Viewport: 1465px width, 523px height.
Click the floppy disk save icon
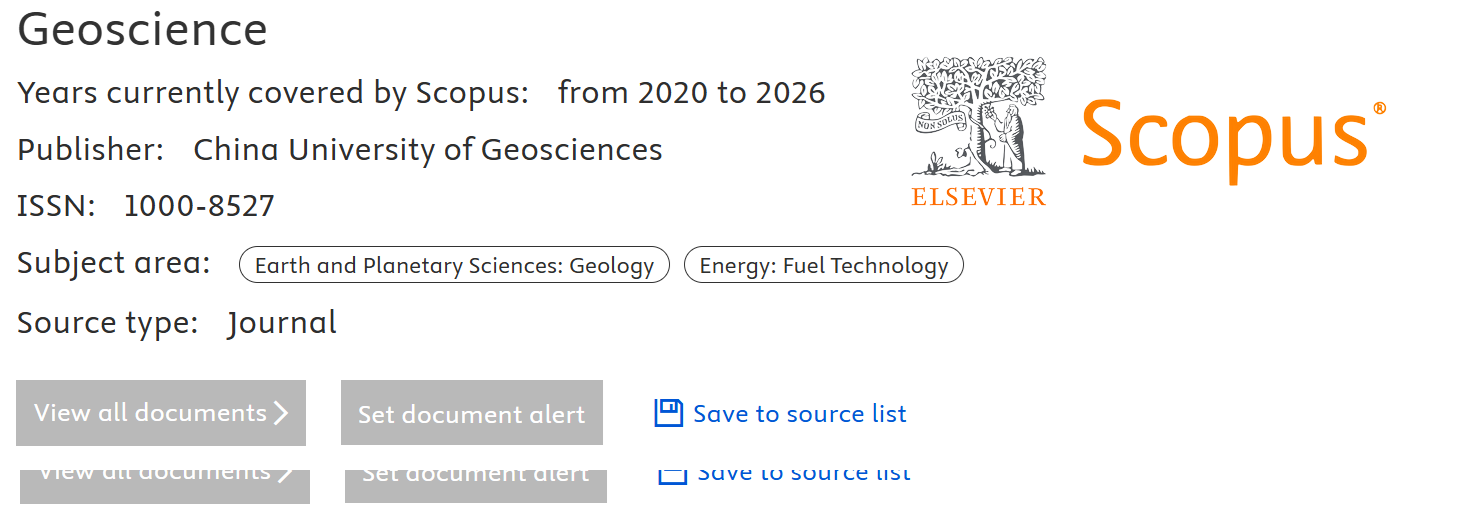click(668, 413)
